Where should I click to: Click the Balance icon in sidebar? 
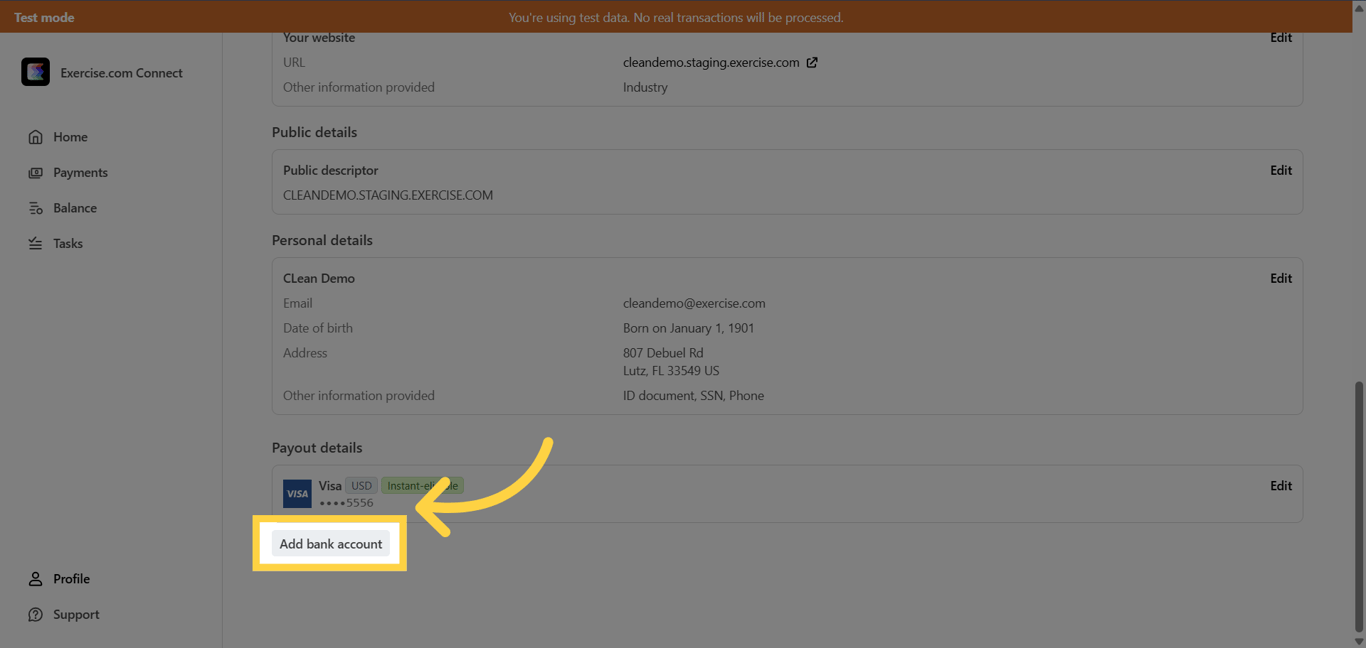pyautogui.click(x=35, y=208)
